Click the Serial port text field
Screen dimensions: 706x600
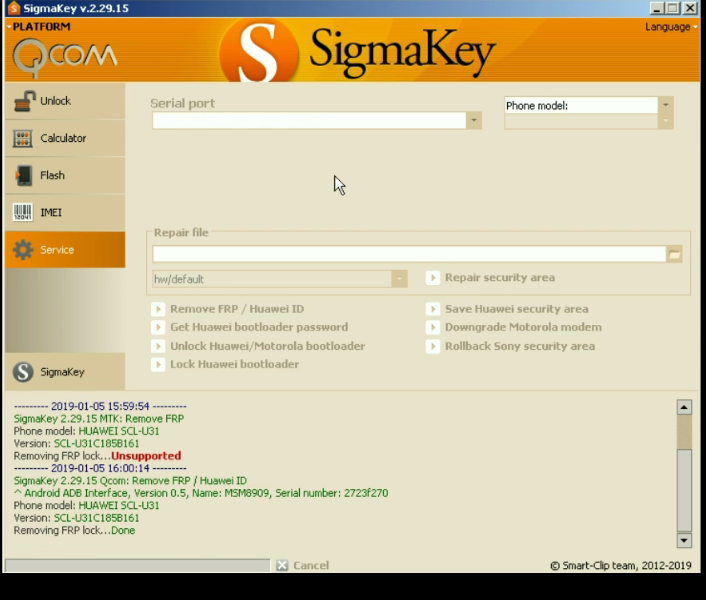(309, 120)
